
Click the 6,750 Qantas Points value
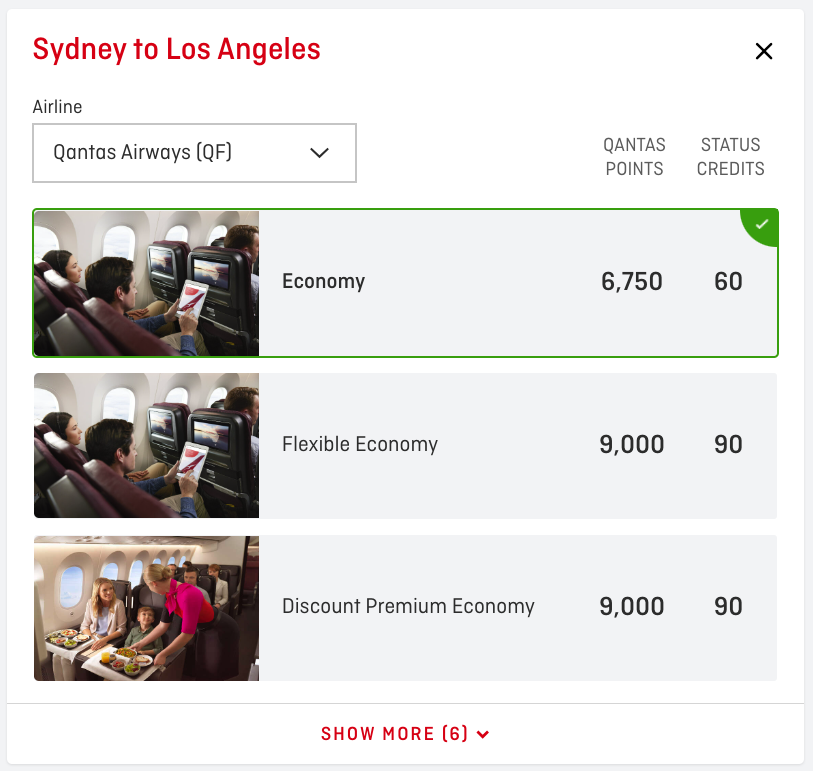632,282
